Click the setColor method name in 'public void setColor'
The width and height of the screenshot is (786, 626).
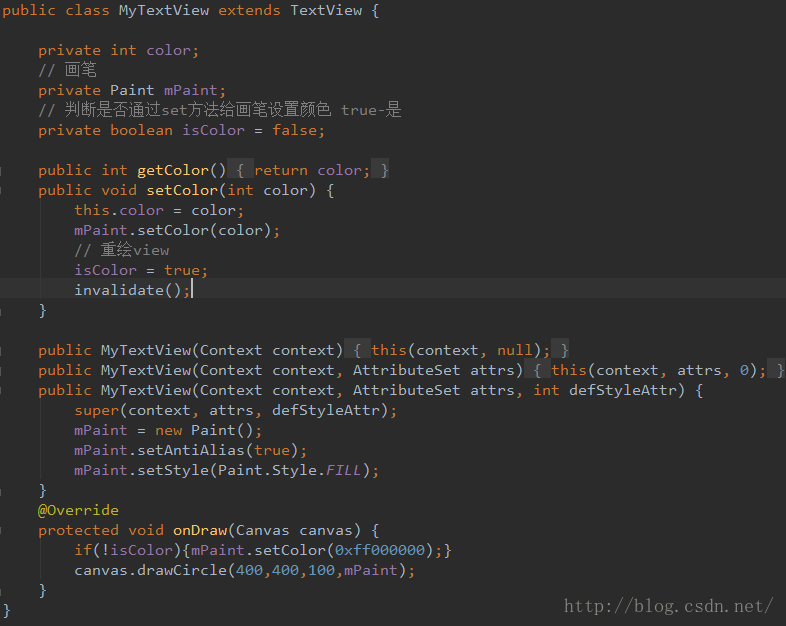click(x=182, y=190)
